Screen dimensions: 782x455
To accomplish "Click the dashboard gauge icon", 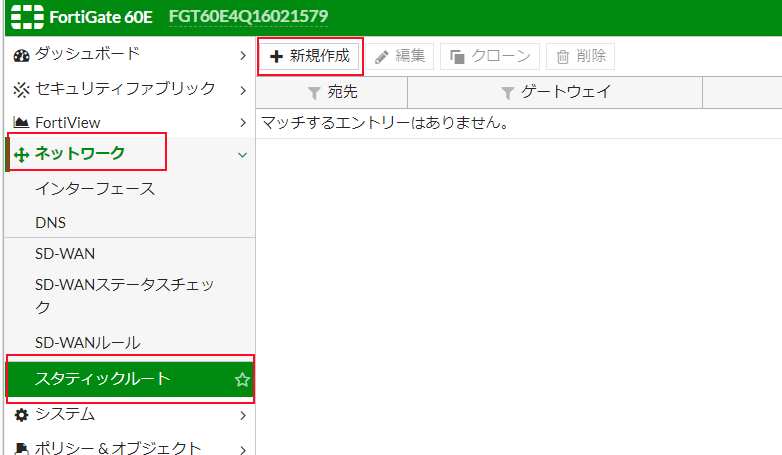I will pos(21,55).
